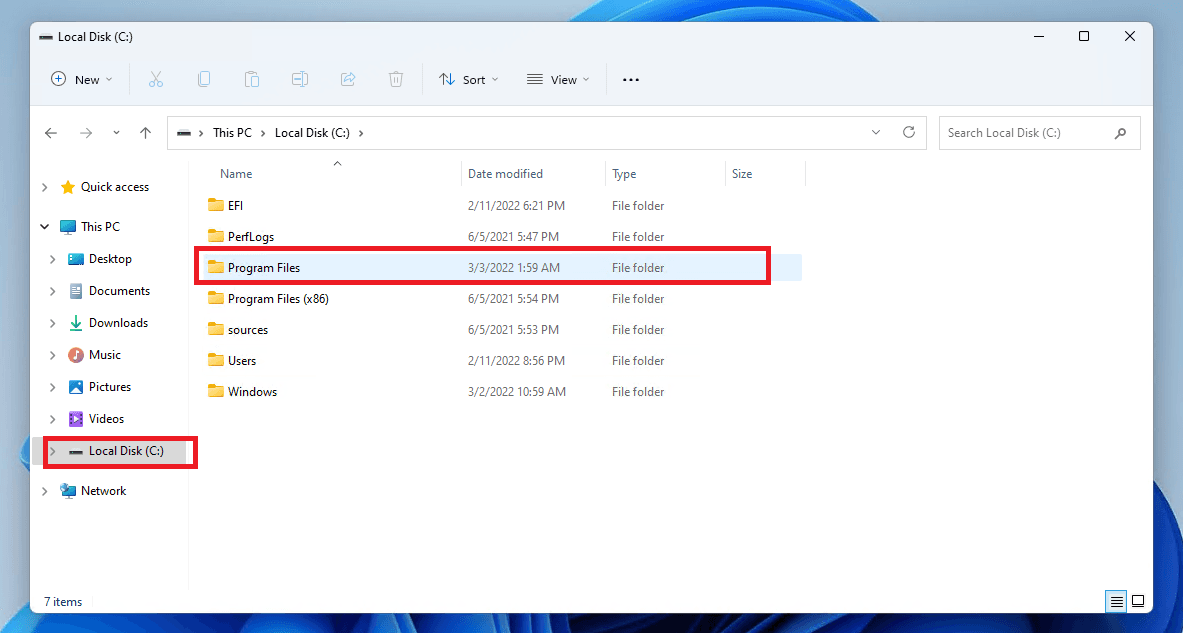Select Local Disk (C:) in sidebar
The width and height of the screenshot is (1183, 633).
[126, 450]
